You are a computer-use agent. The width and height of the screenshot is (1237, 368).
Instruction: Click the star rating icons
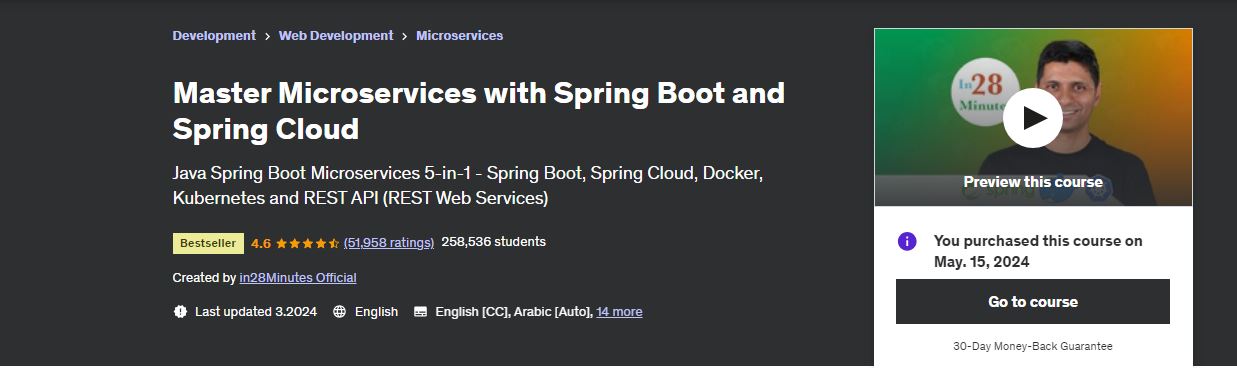[307, 243]
